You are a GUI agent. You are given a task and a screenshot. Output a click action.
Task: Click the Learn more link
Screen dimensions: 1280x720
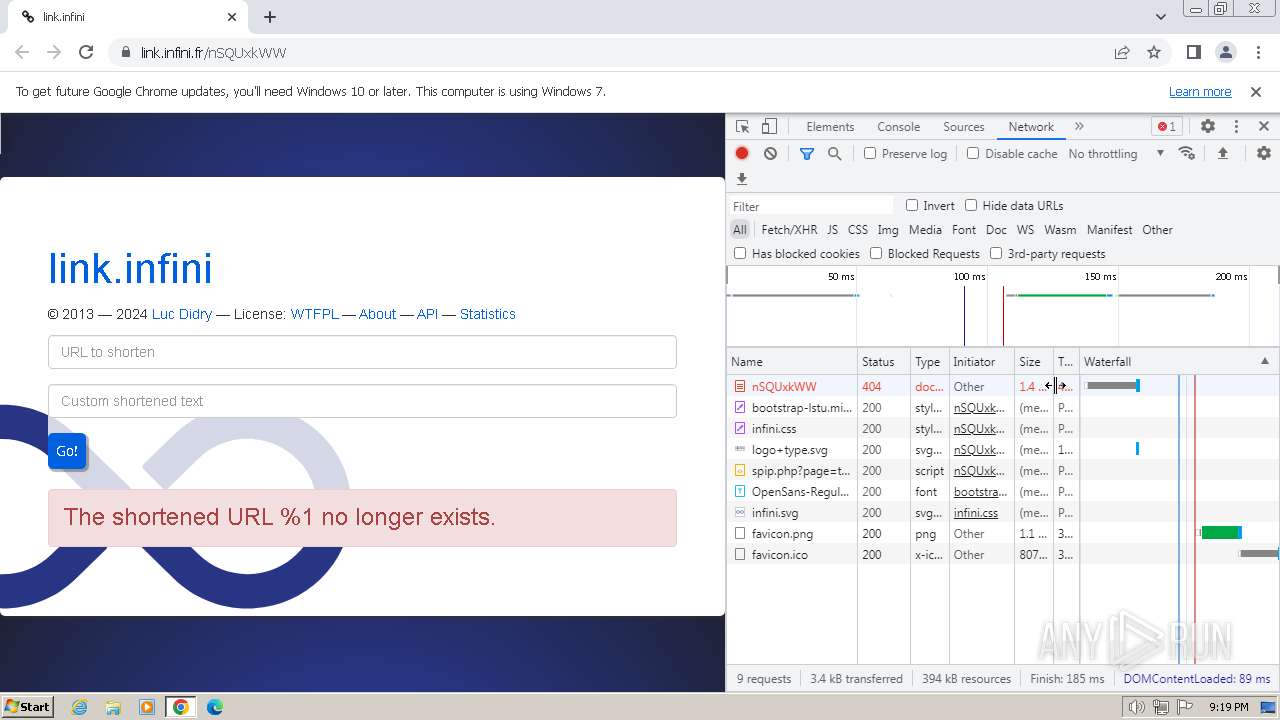(1200, 91)
